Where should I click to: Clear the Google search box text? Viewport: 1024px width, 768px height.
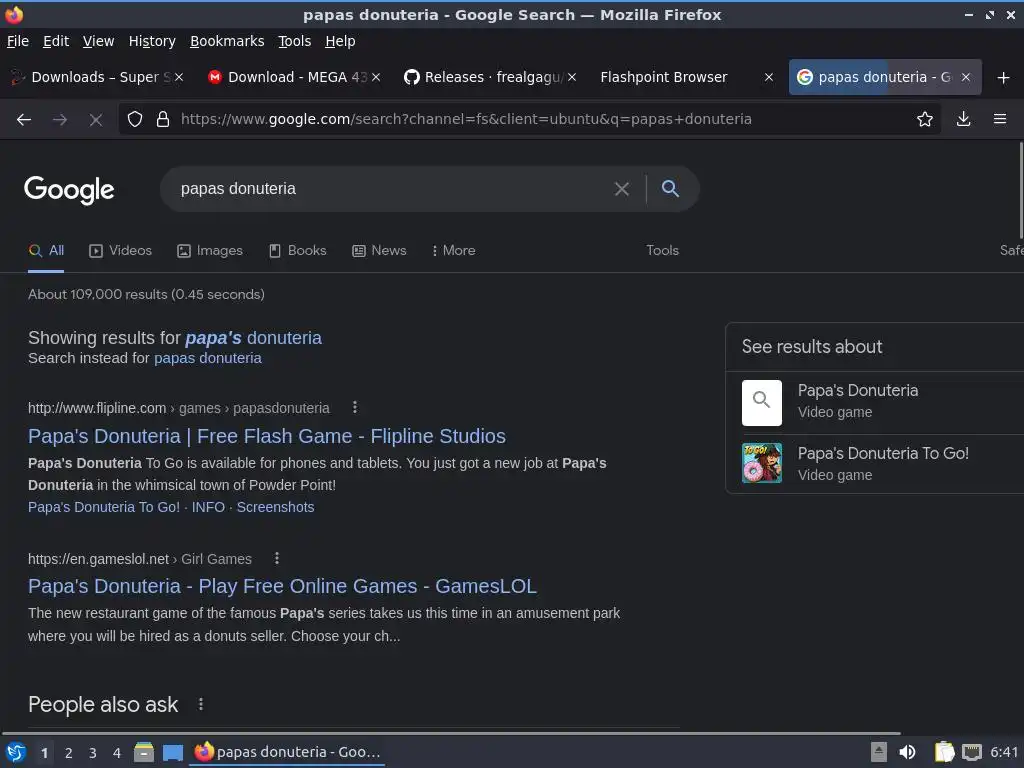tap(622, 189)
